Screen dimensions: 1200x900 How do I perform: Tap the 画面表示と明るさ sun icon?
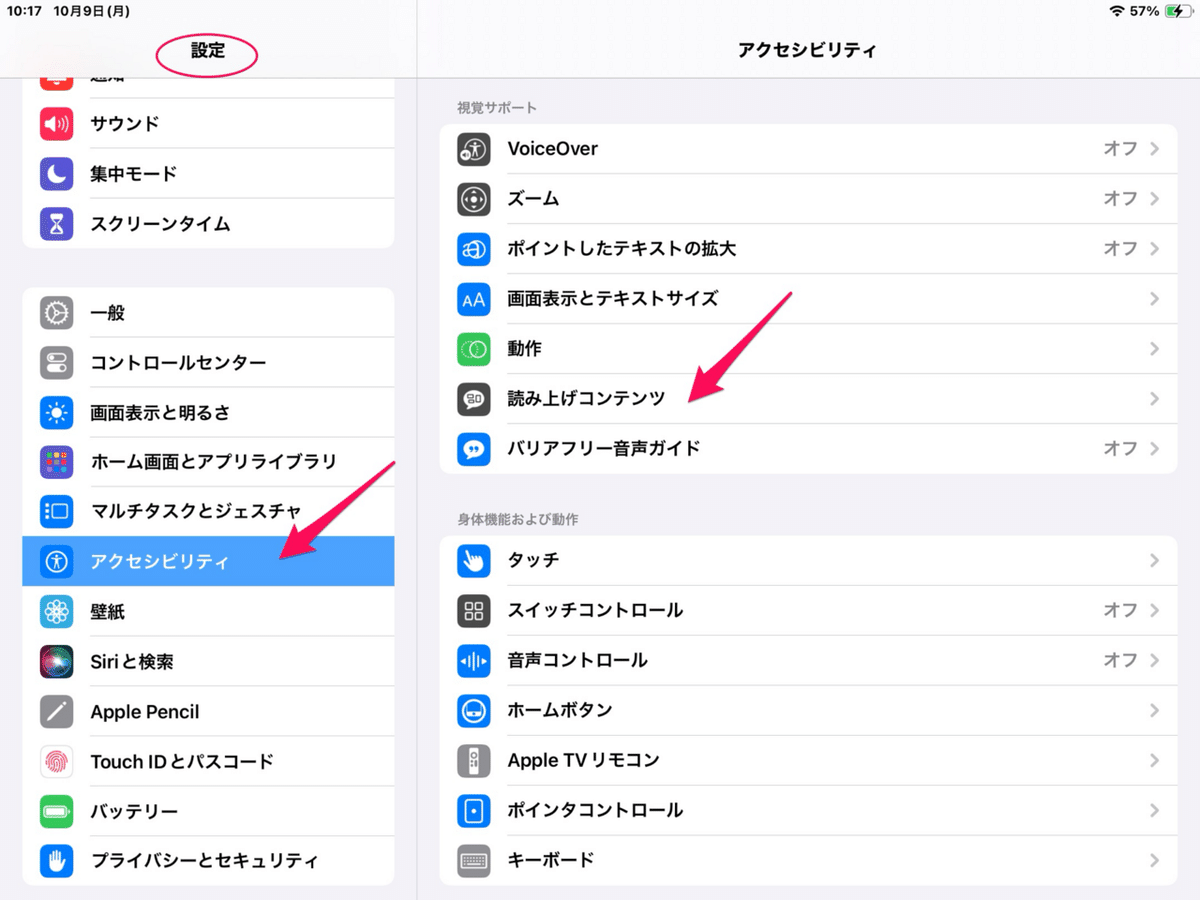tap(57, 412)
